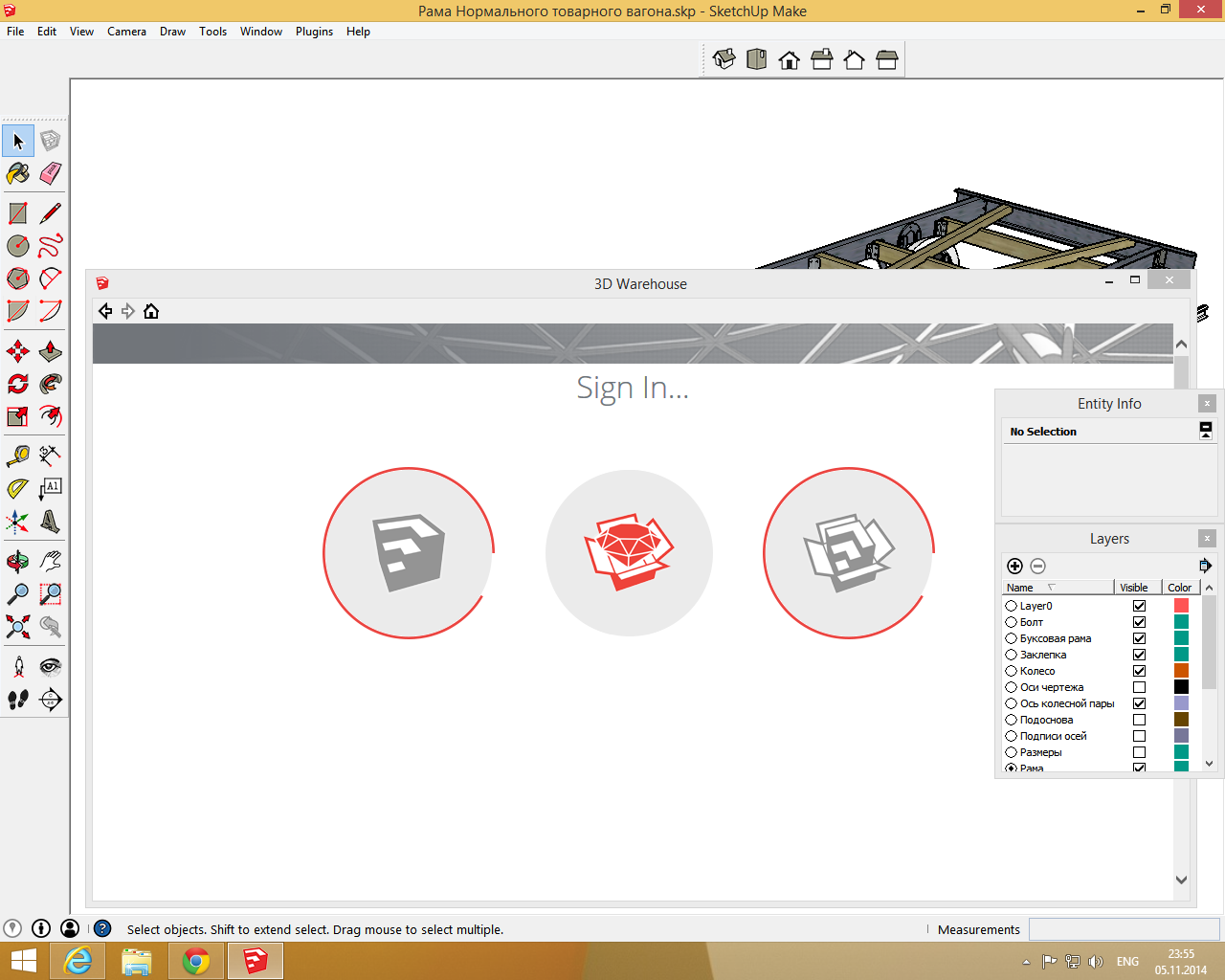Activate the Move tool
The width and height of the screenshot is (1225, 980).
pos(18,351)
